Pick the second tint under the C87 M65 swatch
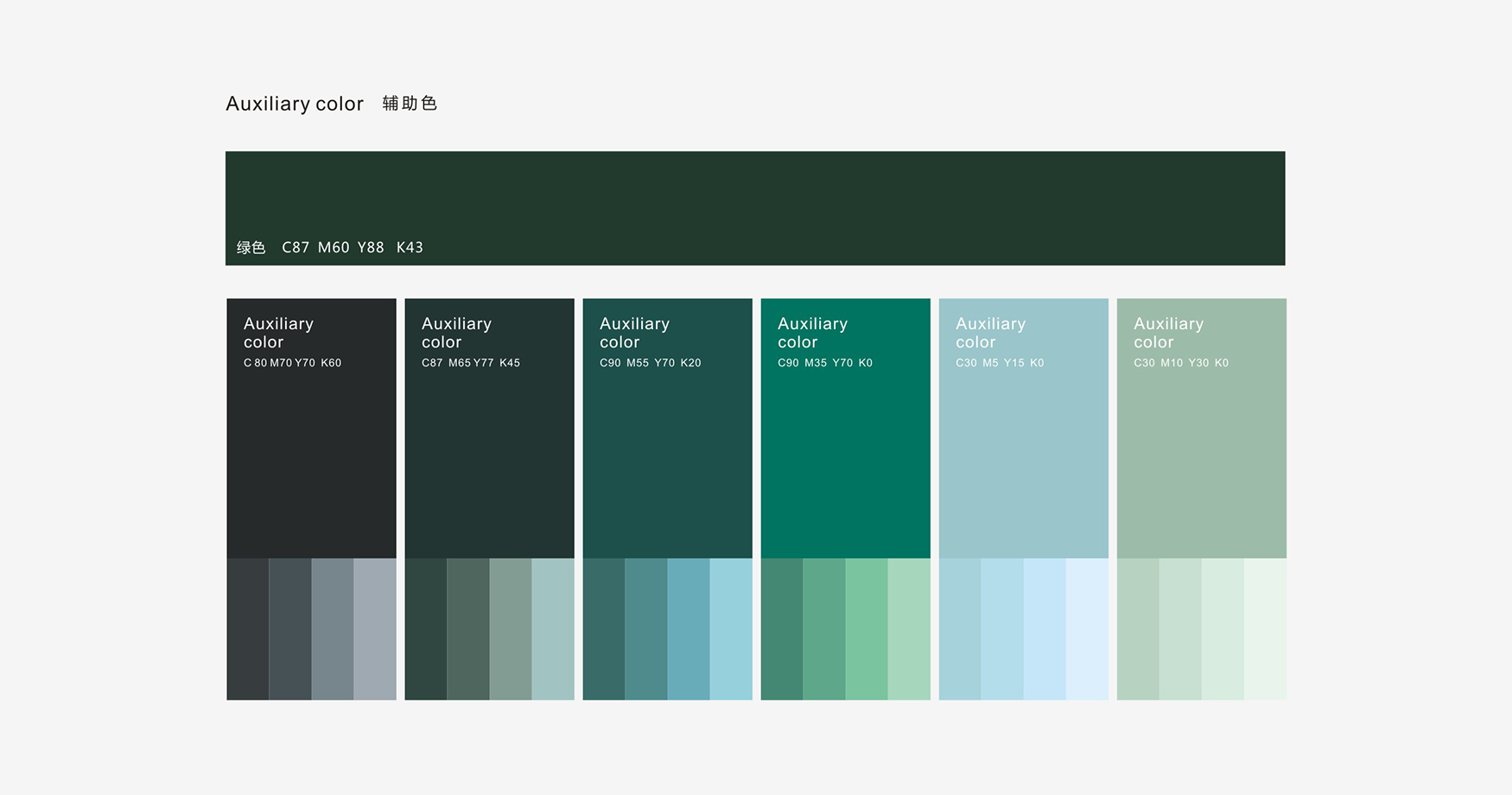The width and height of the screenshot is (1512, 795). (468, 629)
